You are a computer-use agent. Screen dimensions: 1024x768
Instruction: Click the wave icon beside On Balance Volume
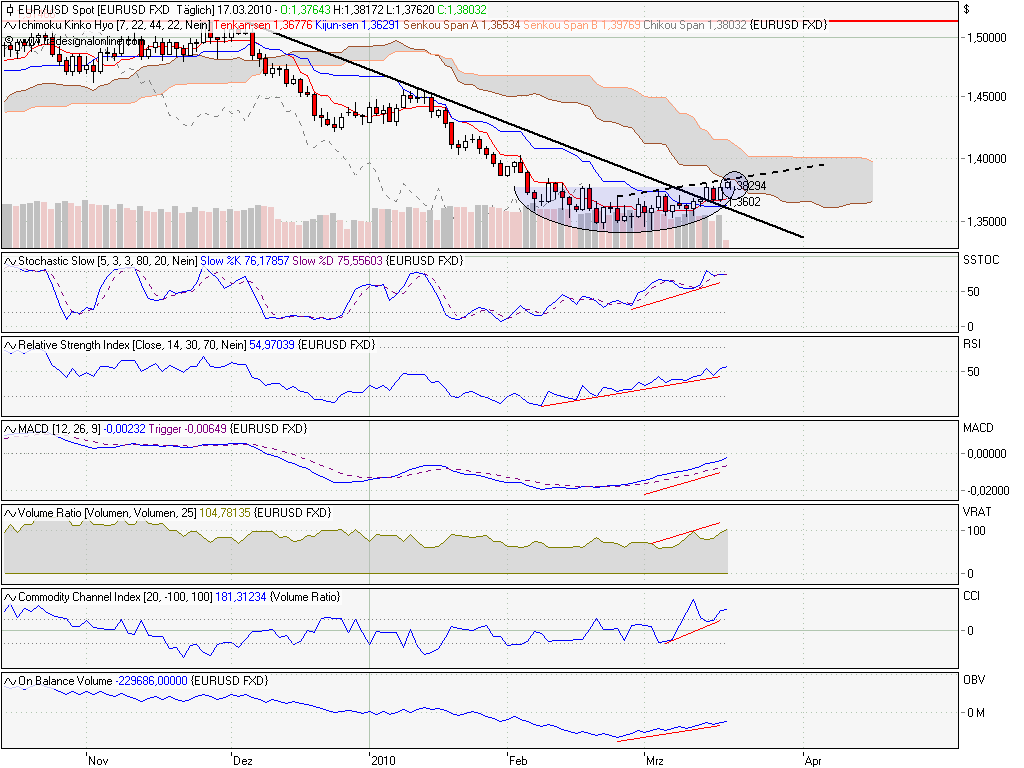tap(10, 681)
